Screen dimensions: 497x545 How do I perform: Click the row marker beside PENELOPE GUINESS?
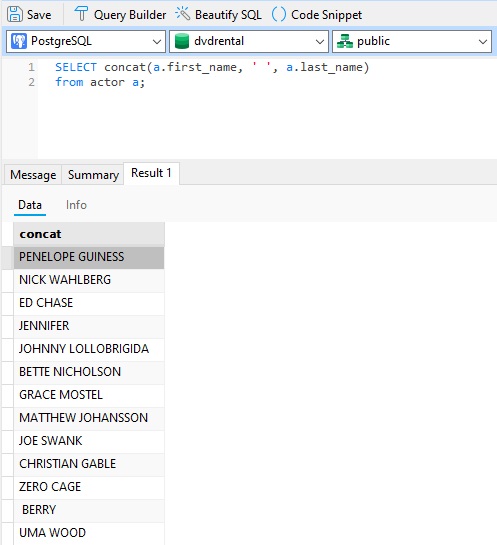pos(8,258)
